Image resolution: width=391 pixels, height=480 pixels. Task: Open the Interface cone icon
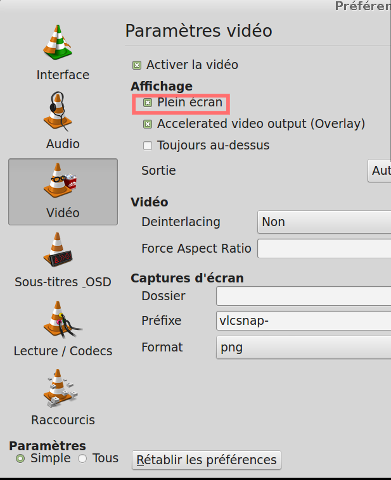58,42
